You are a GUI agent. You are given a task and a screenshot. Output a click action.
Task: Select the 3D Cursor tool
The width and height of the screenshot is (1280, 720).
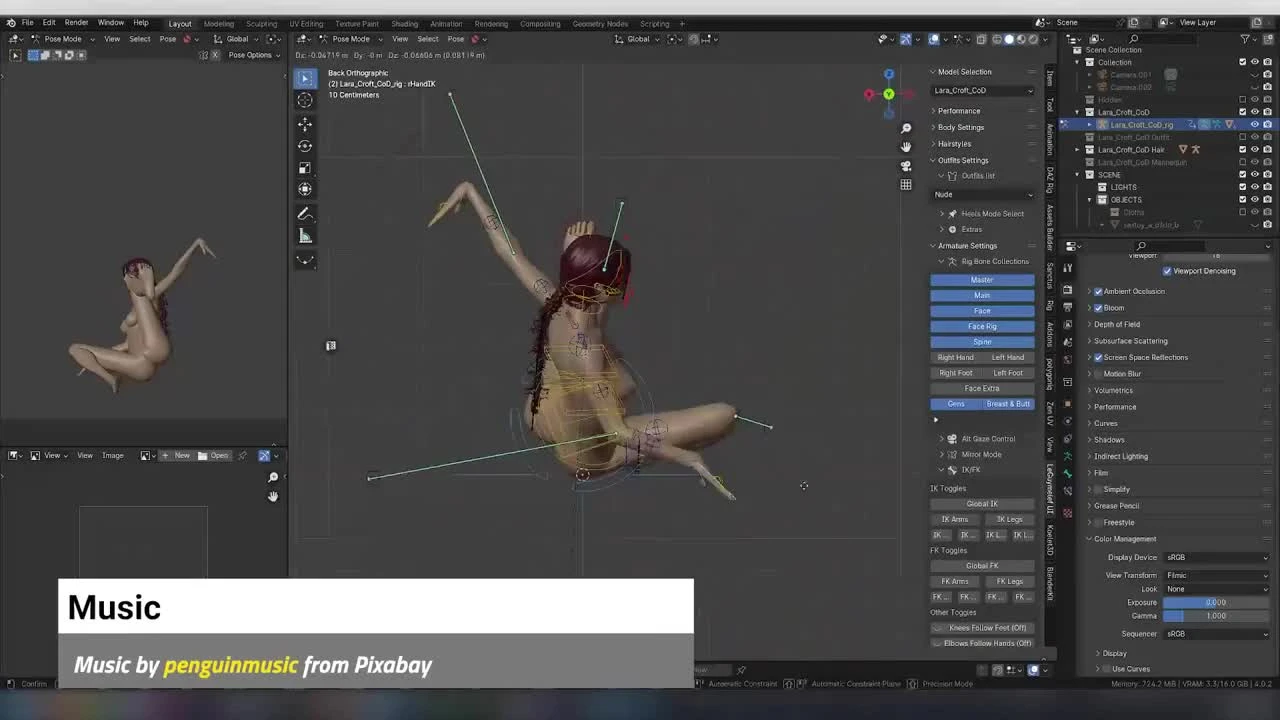coord(305,100)
